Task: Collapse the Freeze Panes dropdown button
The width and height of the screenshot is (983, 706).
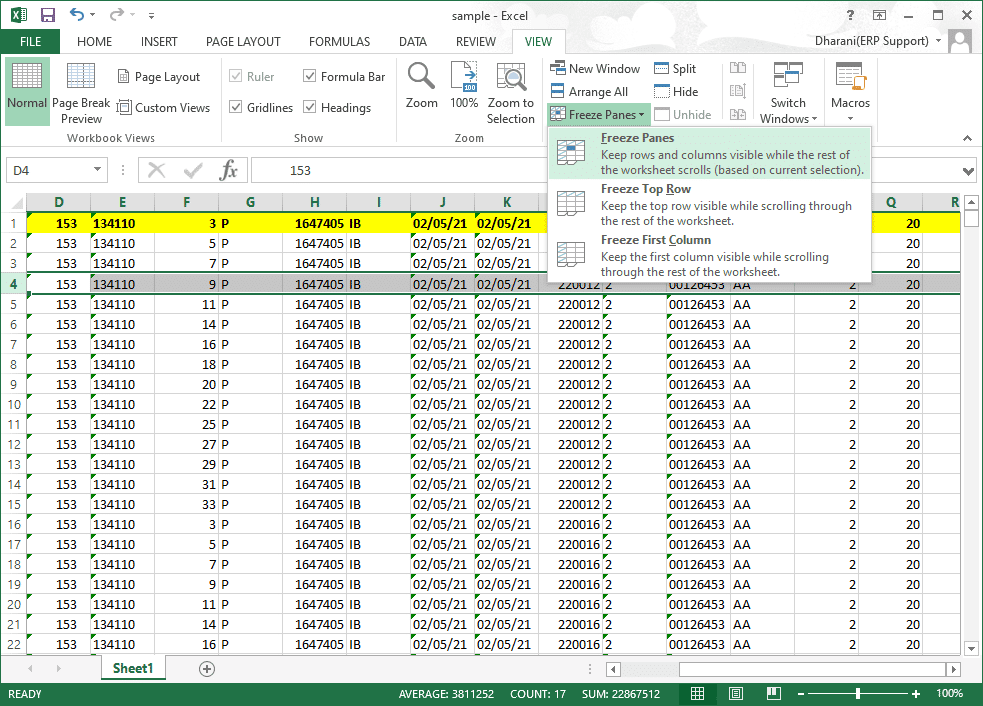Action: (599, 115)
